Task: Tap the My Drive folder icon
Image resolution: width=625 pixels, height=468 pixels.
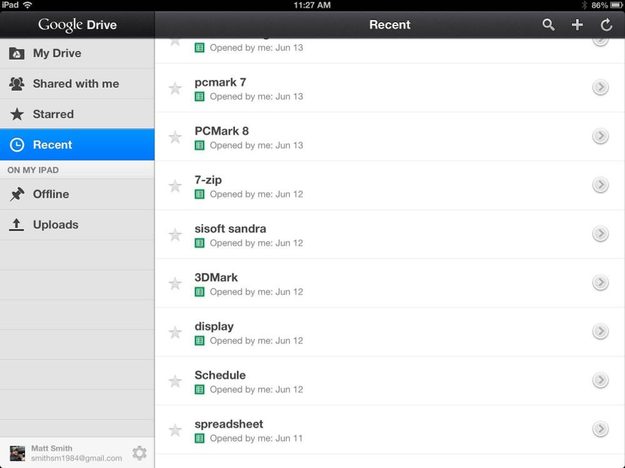Action: tap(17, 53)
